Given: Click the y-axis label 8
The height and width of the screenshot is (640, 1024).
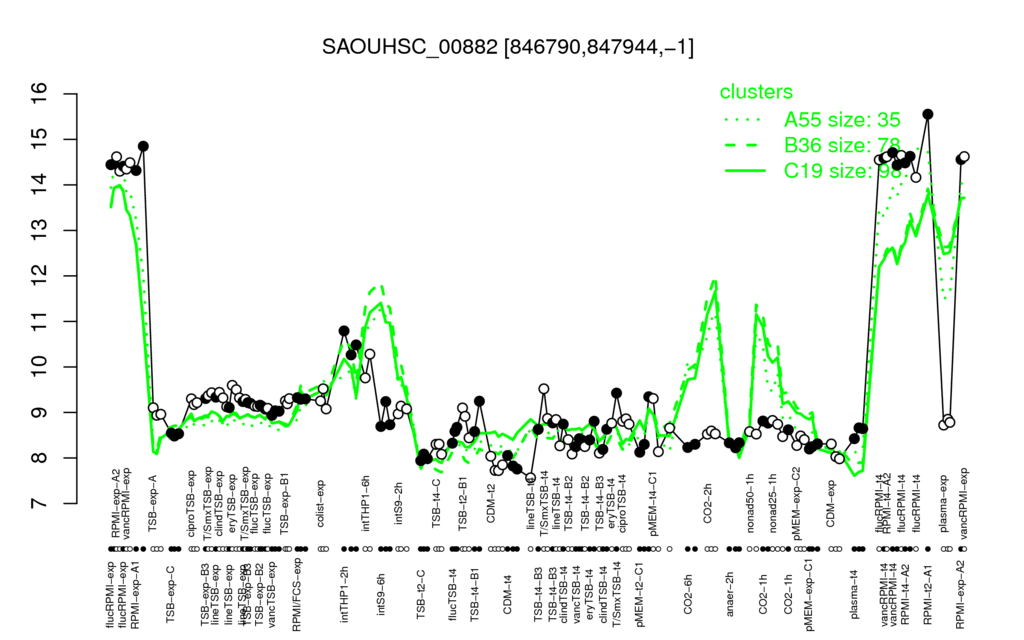Looking at the screenshot, I should (x=40, y=458).
